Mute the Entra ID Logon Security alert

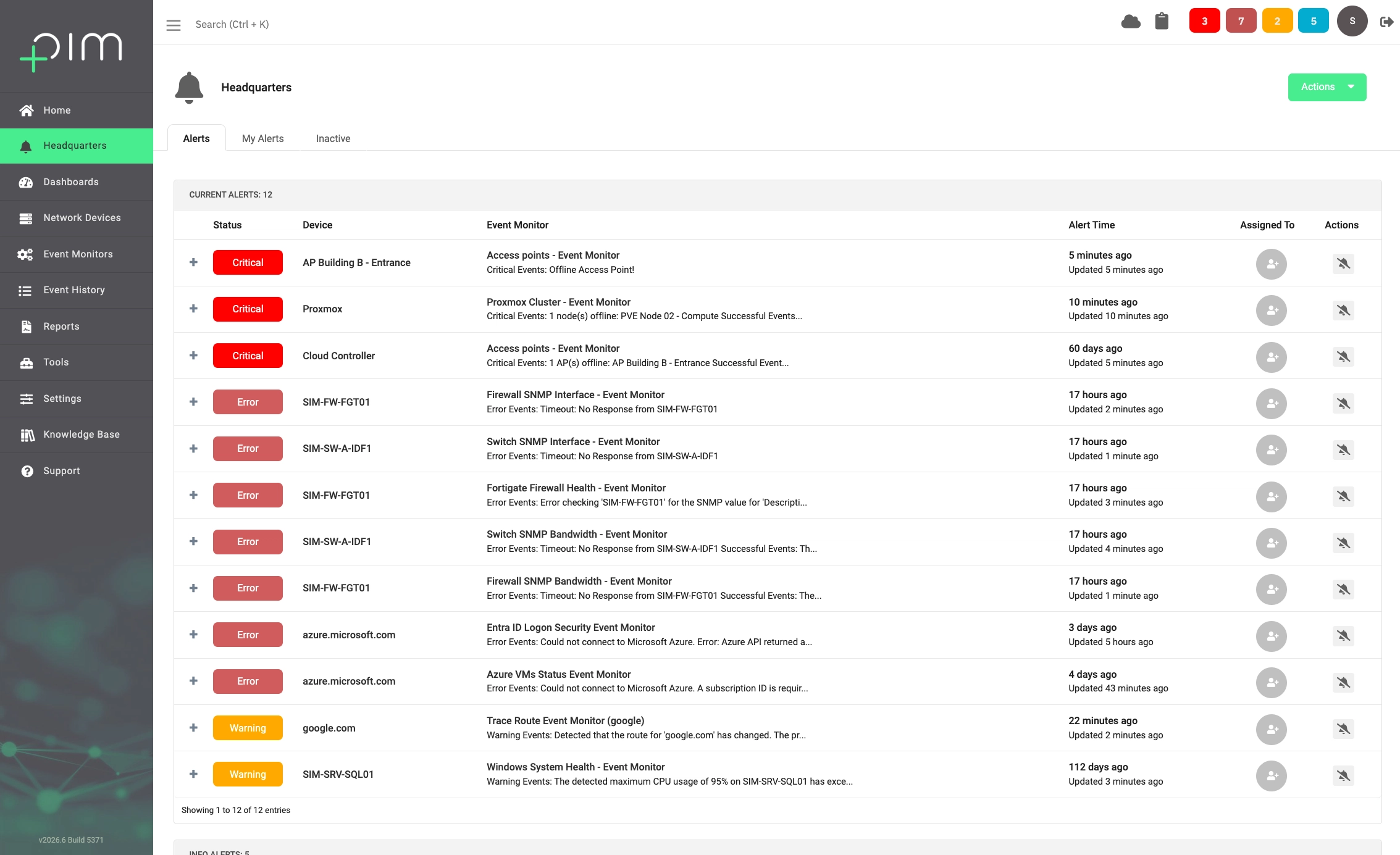click(x=1343, y=636)
